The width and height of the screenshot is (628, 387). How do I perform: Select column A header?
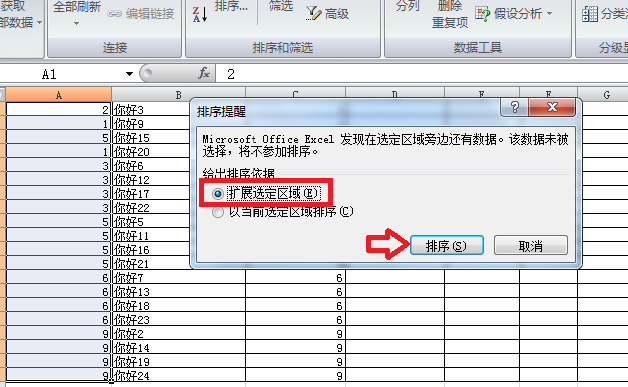(58, 95)
